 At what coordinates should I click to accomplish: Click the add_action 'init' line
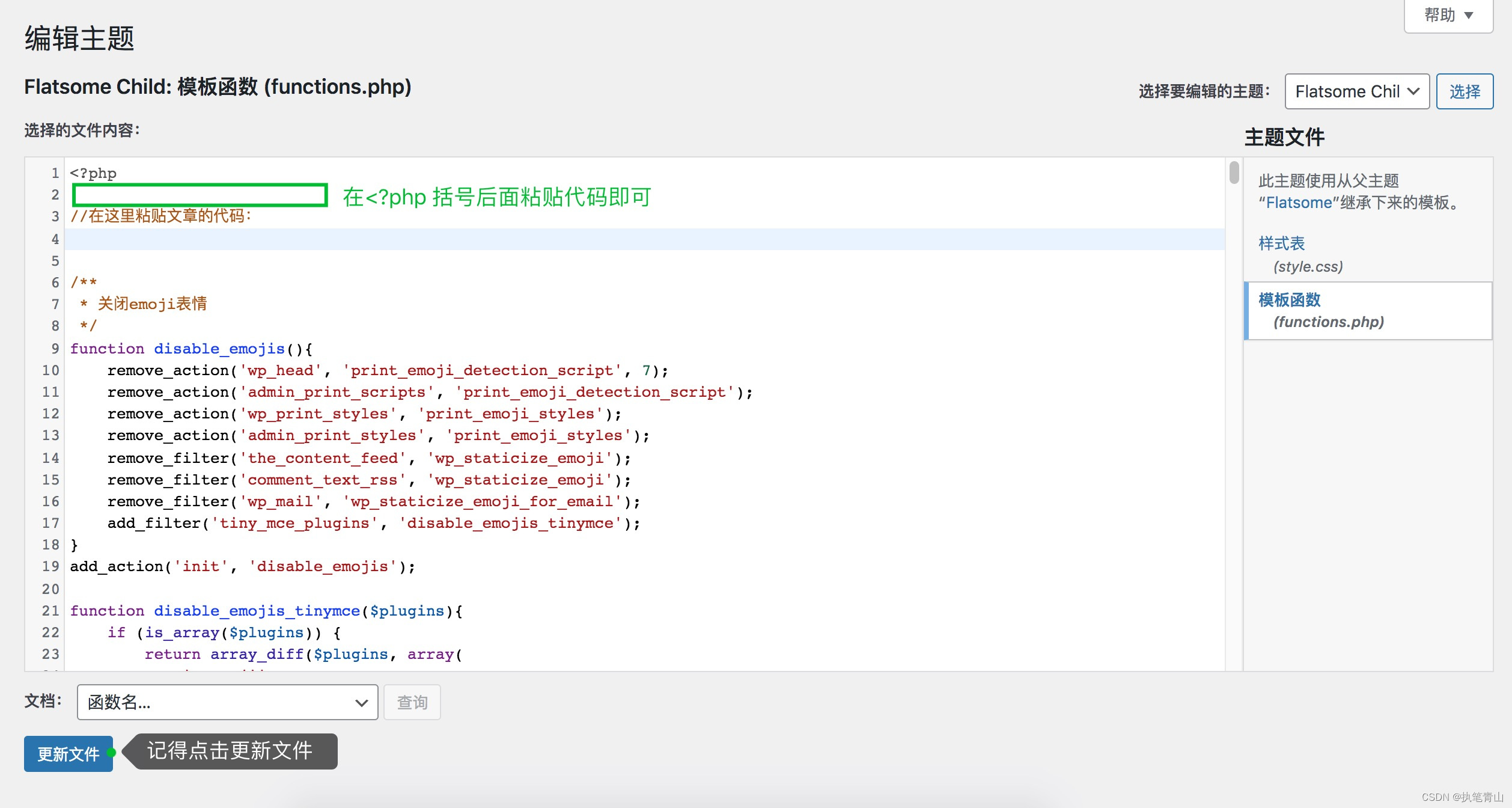[x=243, y=566]
